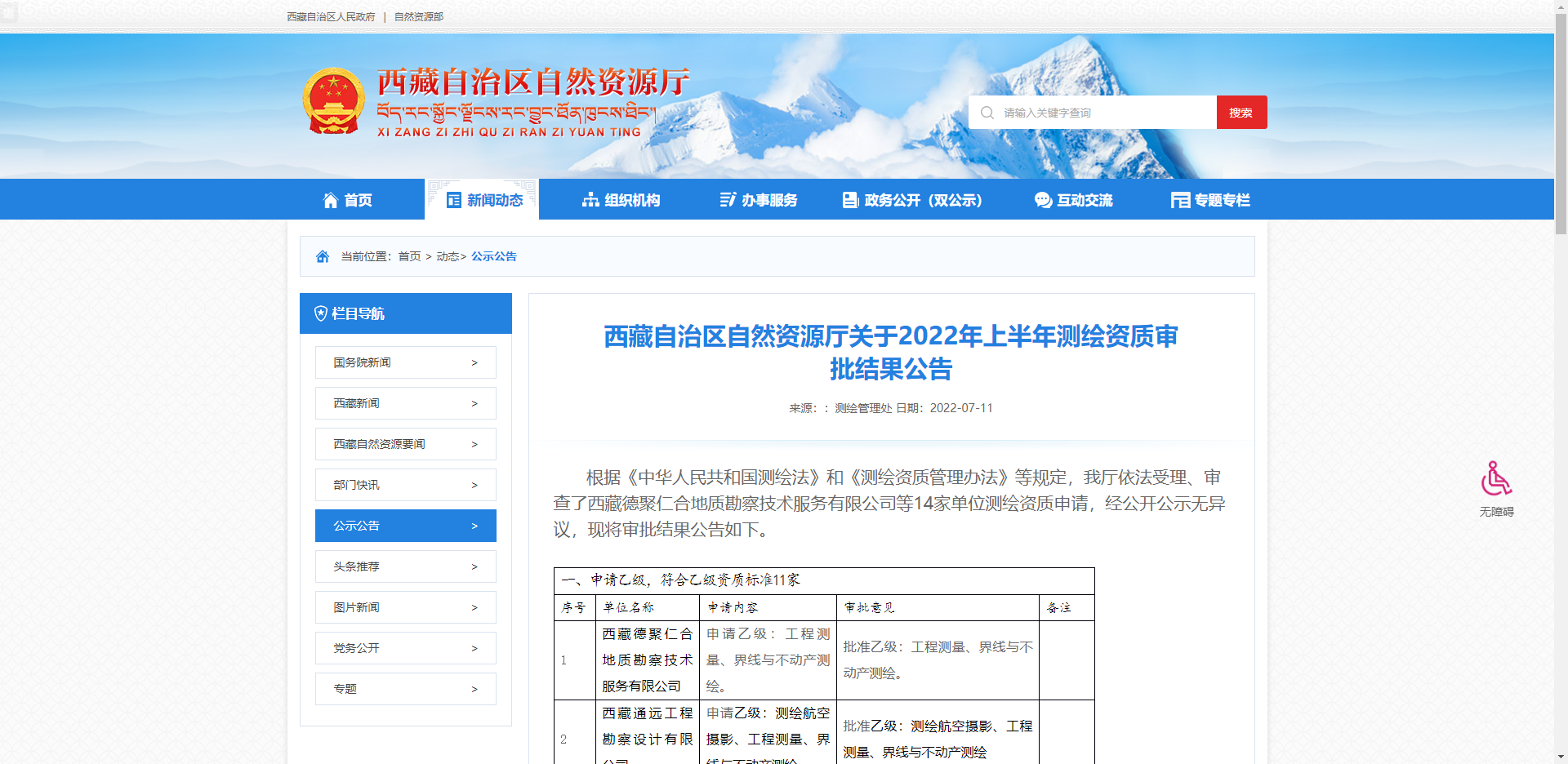Viewport: 1568px width, 764px height.
Task: Open the 西藏自治区人民政府 top link
Action: pyautogui.click(x=331, y=16)
